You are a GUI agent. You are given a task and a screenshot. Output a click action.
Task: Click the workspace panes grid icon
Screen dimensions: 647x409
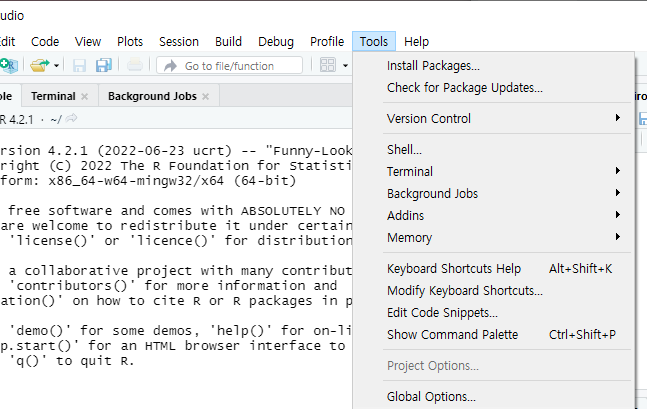pyautogui.click(x=327, y=65)
